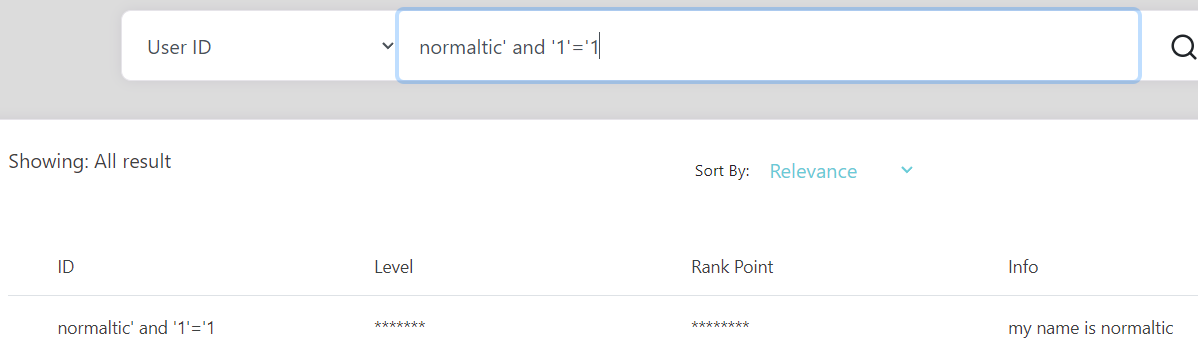Screen dimensions: 1198x364
Task: Focus the search query input field
Action: tap(769, 46)
